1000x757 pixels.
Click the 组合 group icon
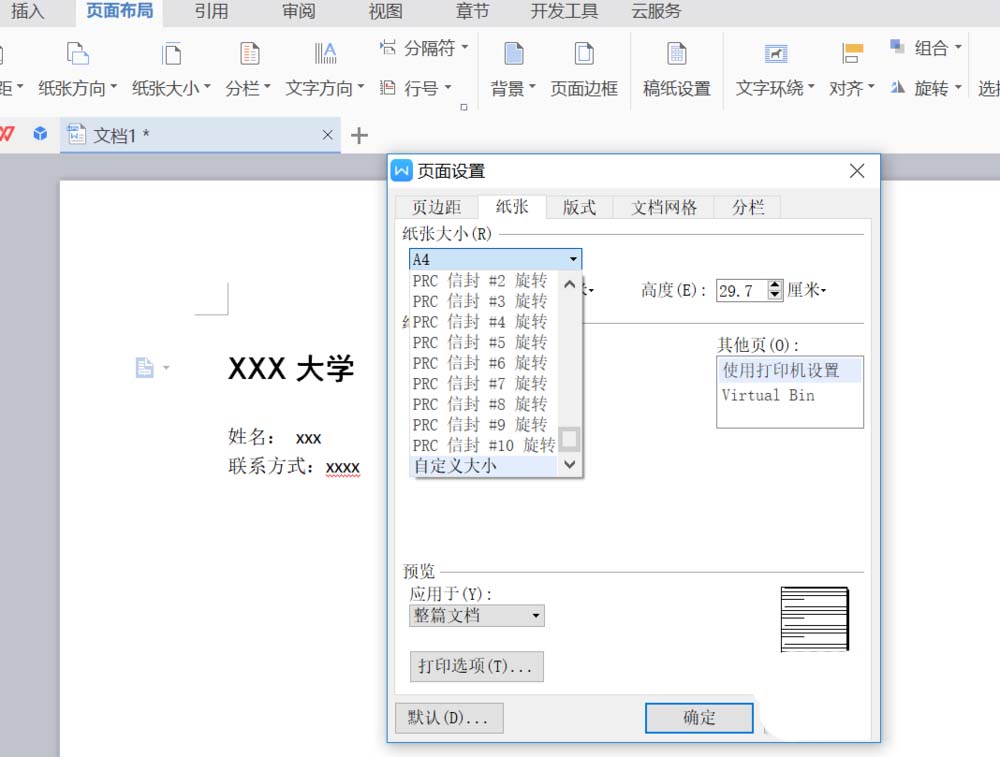897,47
